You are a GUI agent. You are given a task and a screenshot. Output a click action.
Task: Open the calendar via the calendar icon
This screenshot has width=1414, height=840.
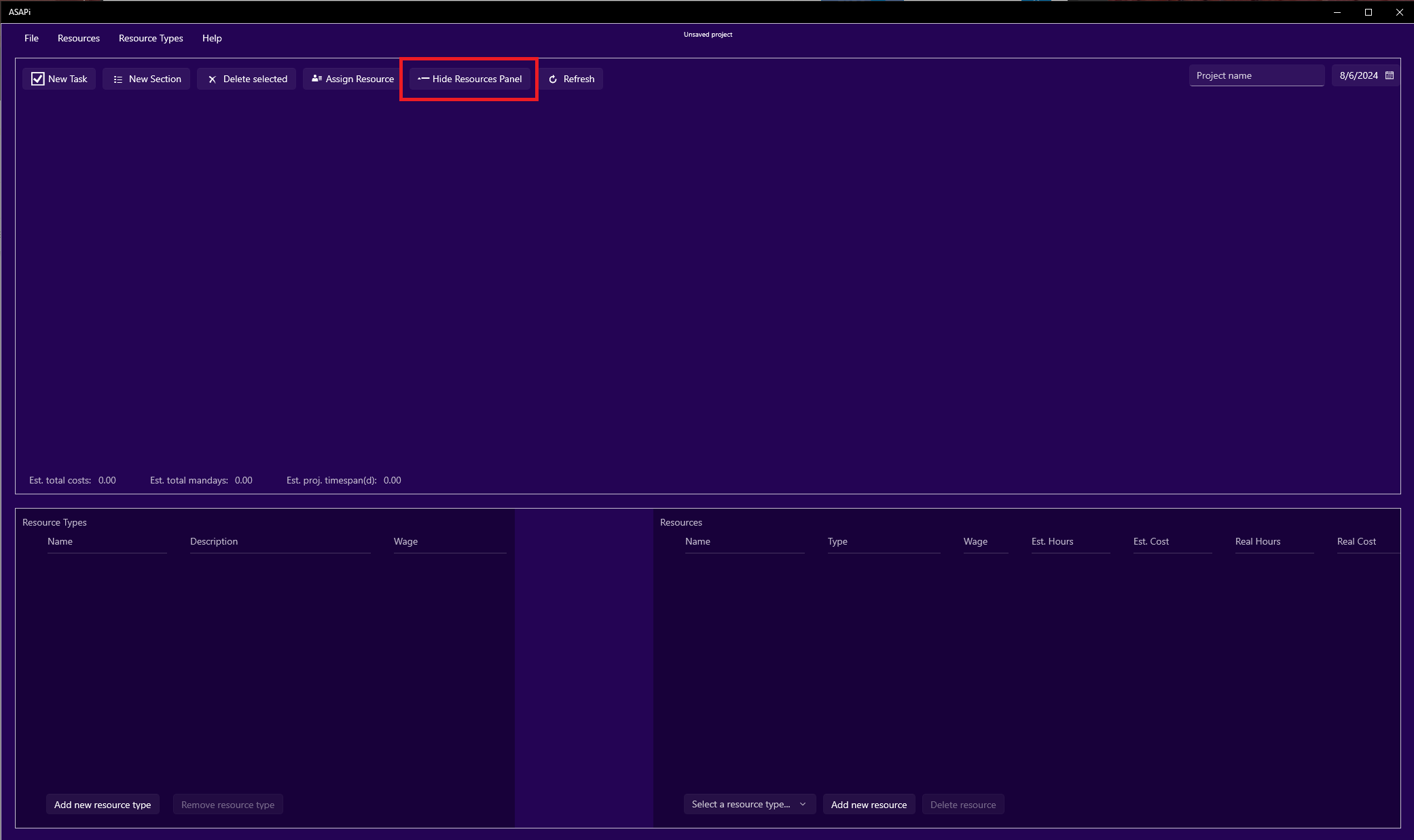tap(1390, 75)
